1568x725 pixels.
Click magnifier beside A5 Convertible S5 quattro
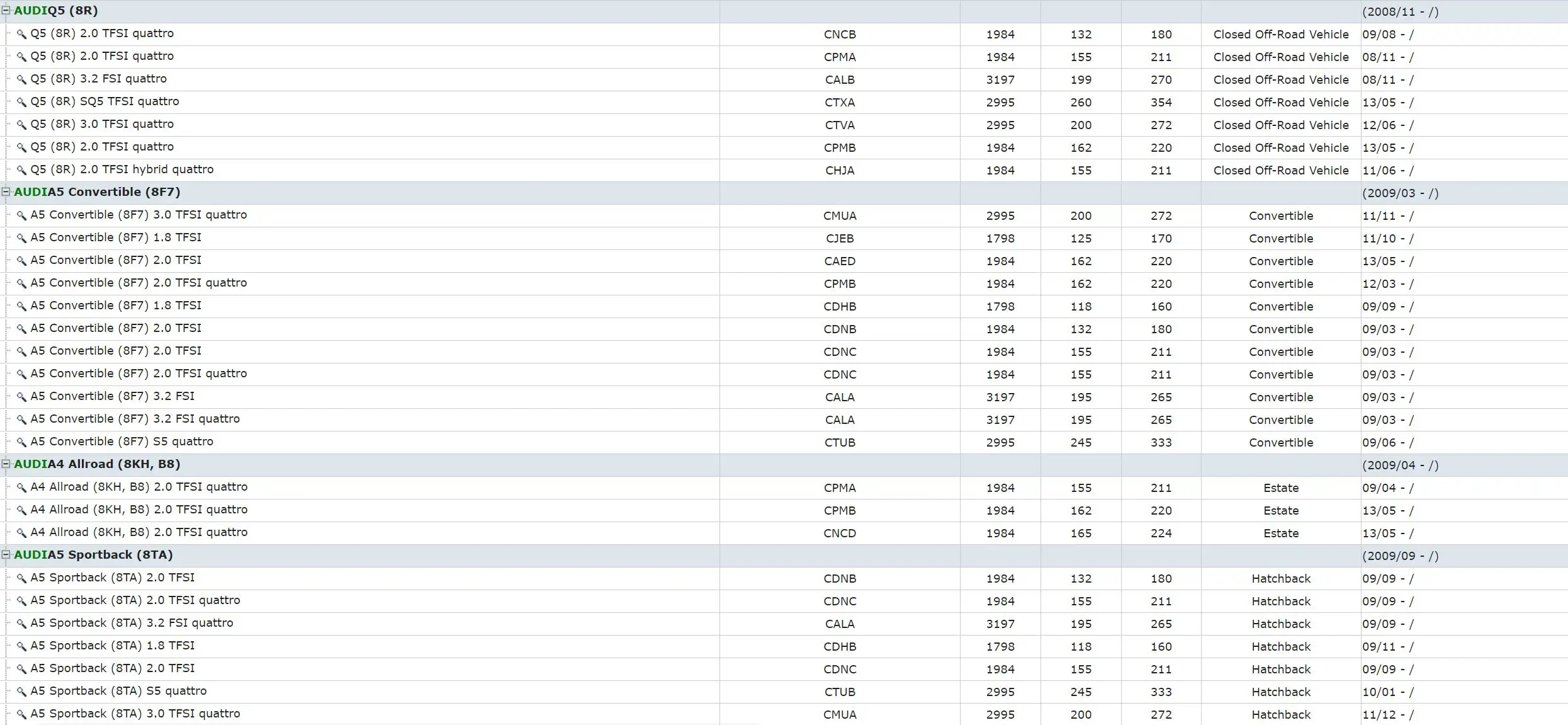[x=21, y=443]
